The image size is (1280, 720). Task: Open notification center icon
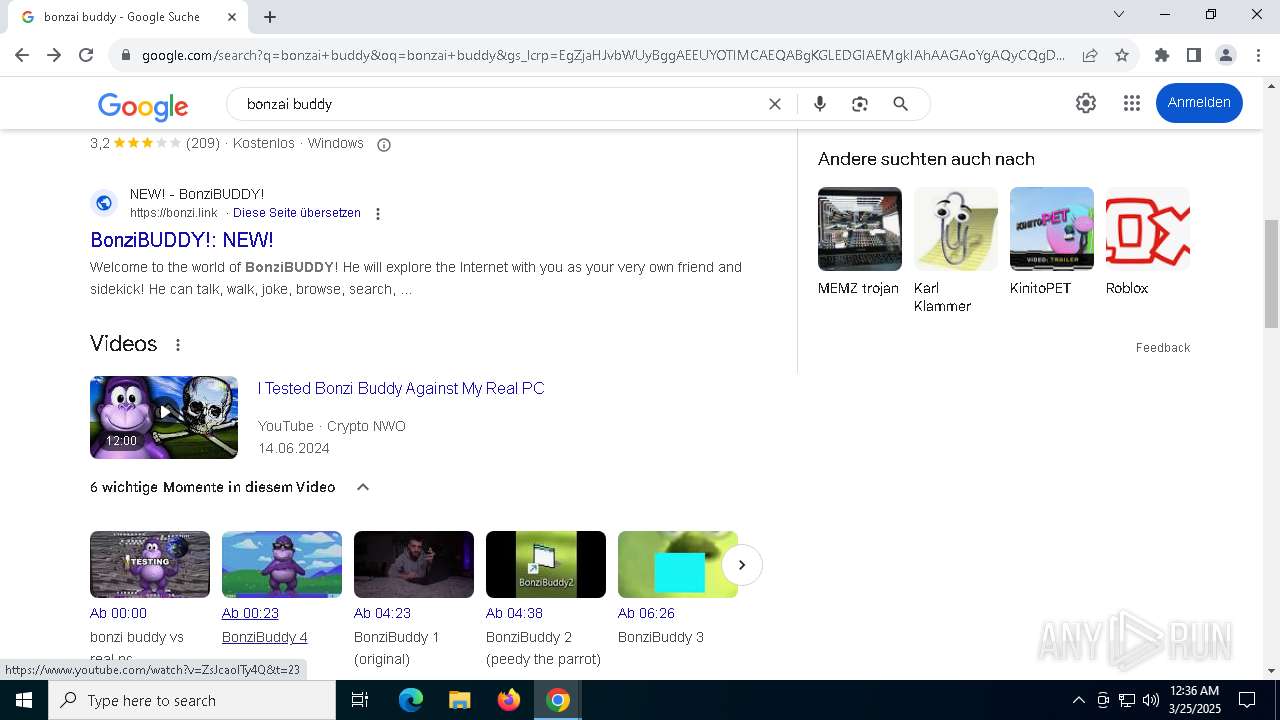coord(1247,700)
